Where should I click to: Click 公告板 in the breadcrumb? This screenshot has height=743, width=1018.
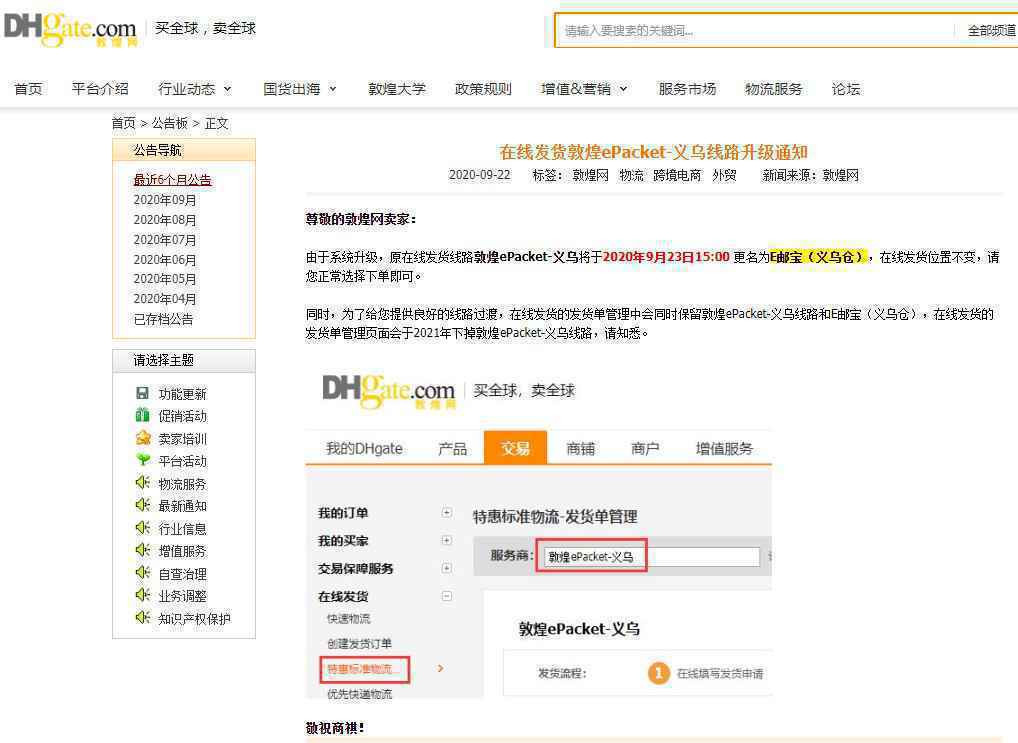[169, 123]
